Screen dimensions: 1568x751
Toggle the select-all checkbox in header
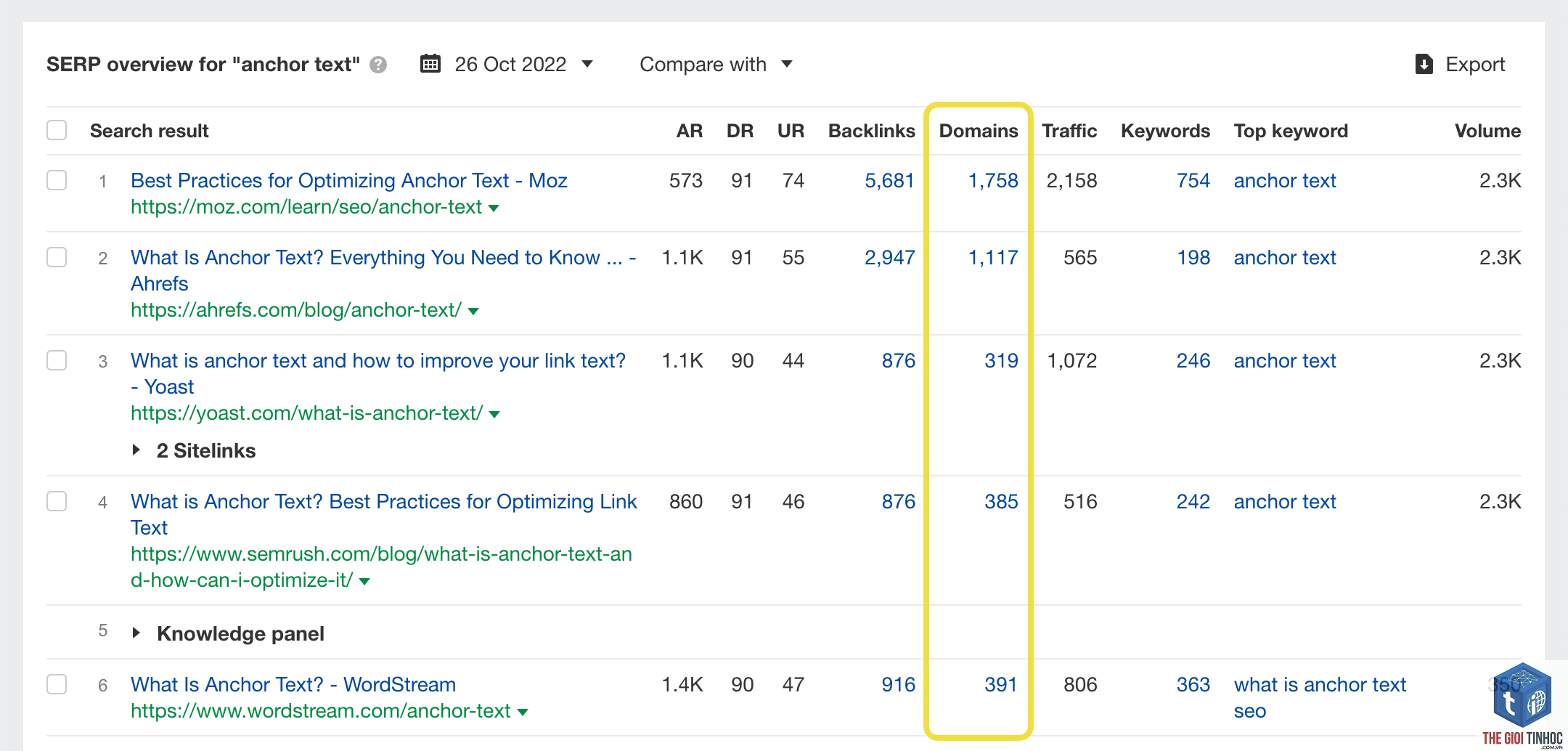point(57,130)
